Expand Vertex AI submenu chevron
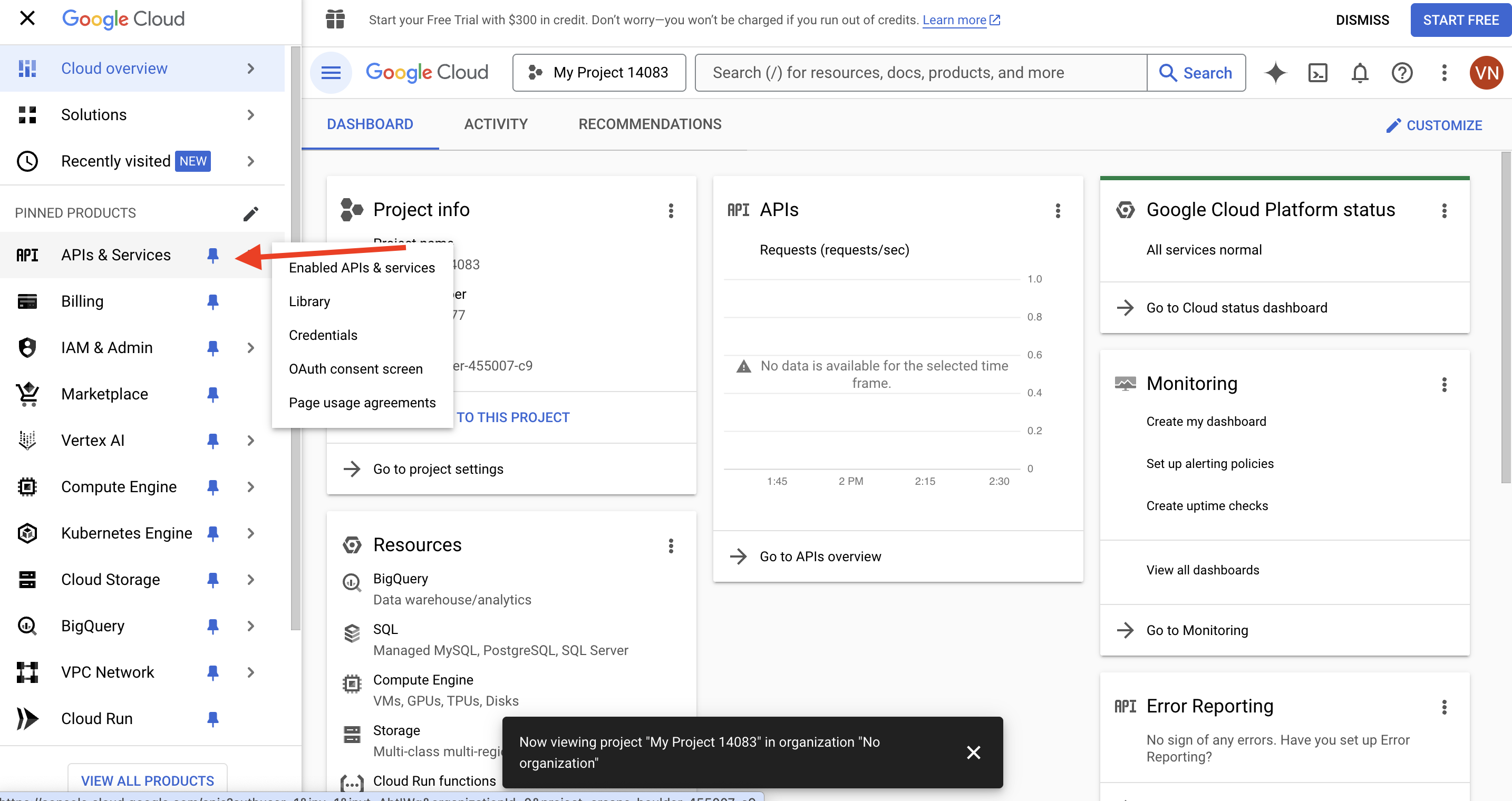Image resolution: width=1512 pixels, height=801 pixels. [250, 441]
